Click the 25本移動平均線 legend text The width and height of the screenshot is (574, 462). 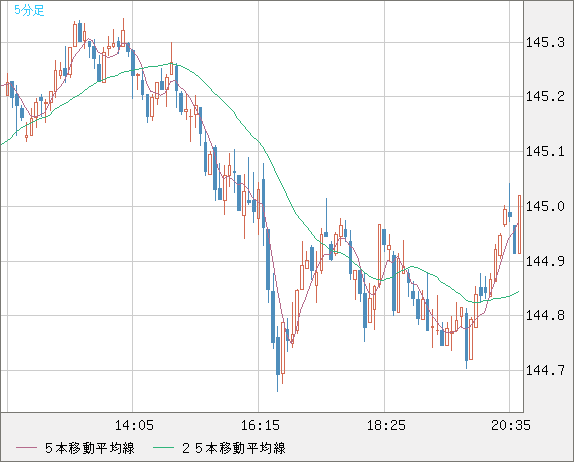tap(234, 448)
